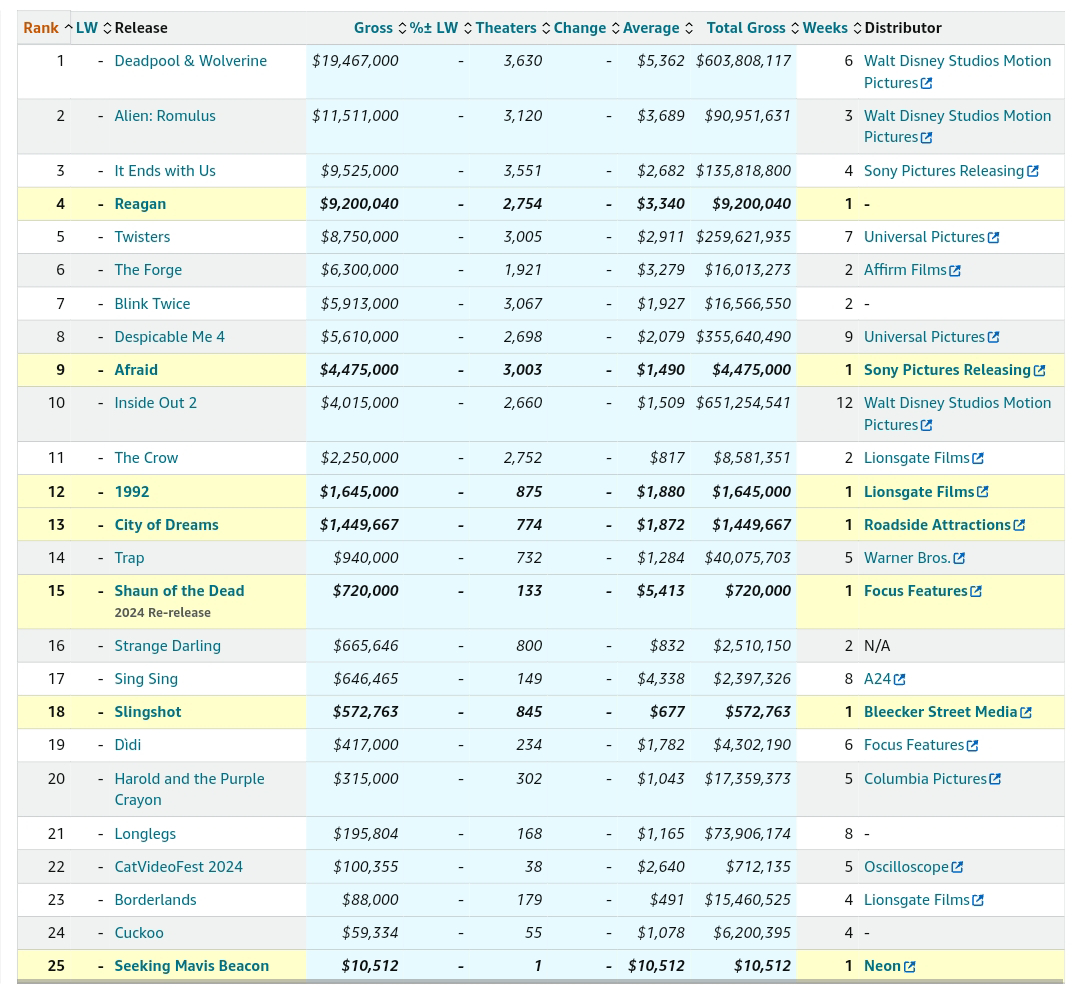
Task: Click external link icon in It Ends with Us row
Action: point(1032,171)
